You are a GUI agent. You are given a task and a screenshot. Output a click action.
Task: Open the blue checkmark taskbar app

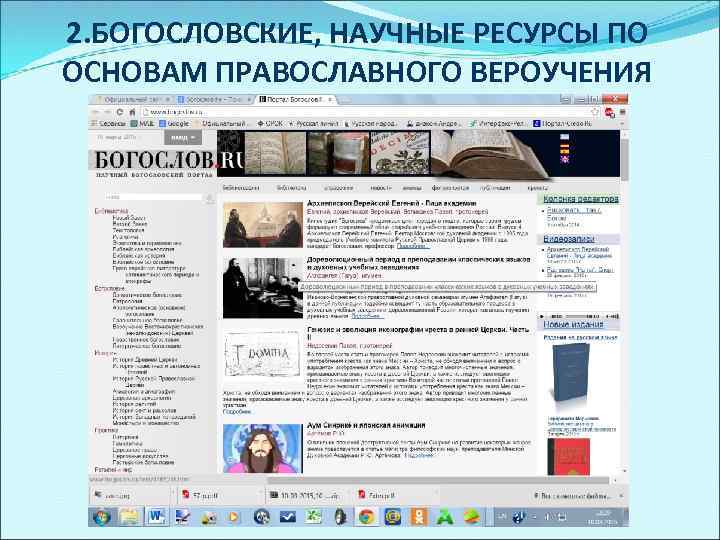click(288, 518)
